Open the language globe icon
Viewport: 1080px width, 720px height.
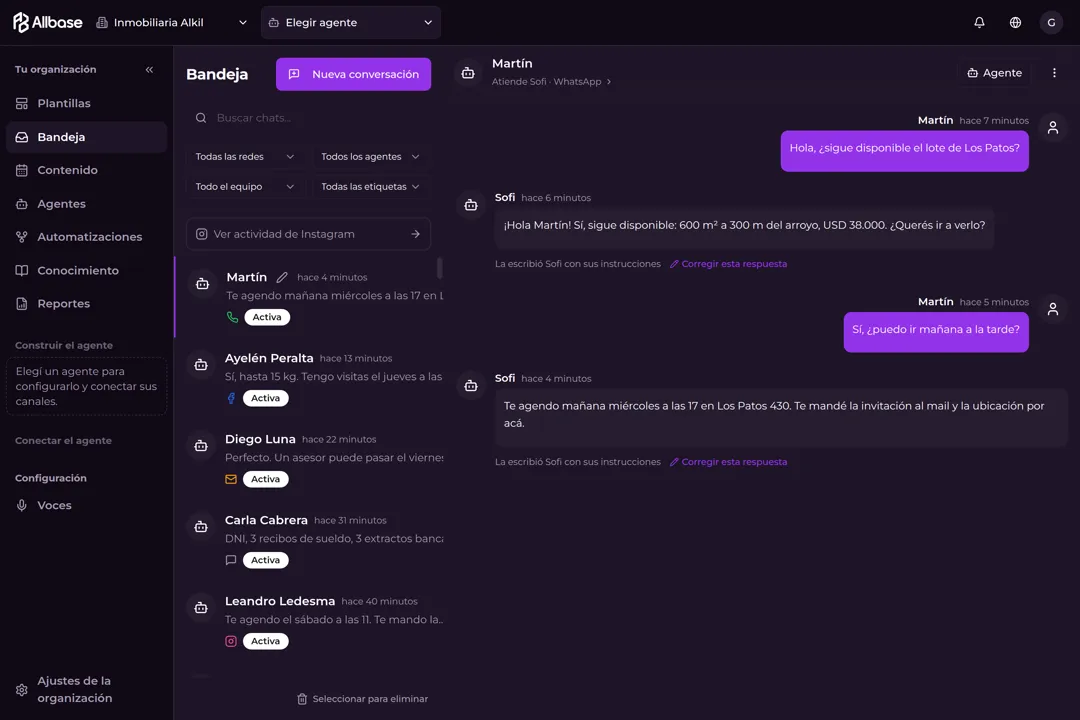(x=1015, y=23)
